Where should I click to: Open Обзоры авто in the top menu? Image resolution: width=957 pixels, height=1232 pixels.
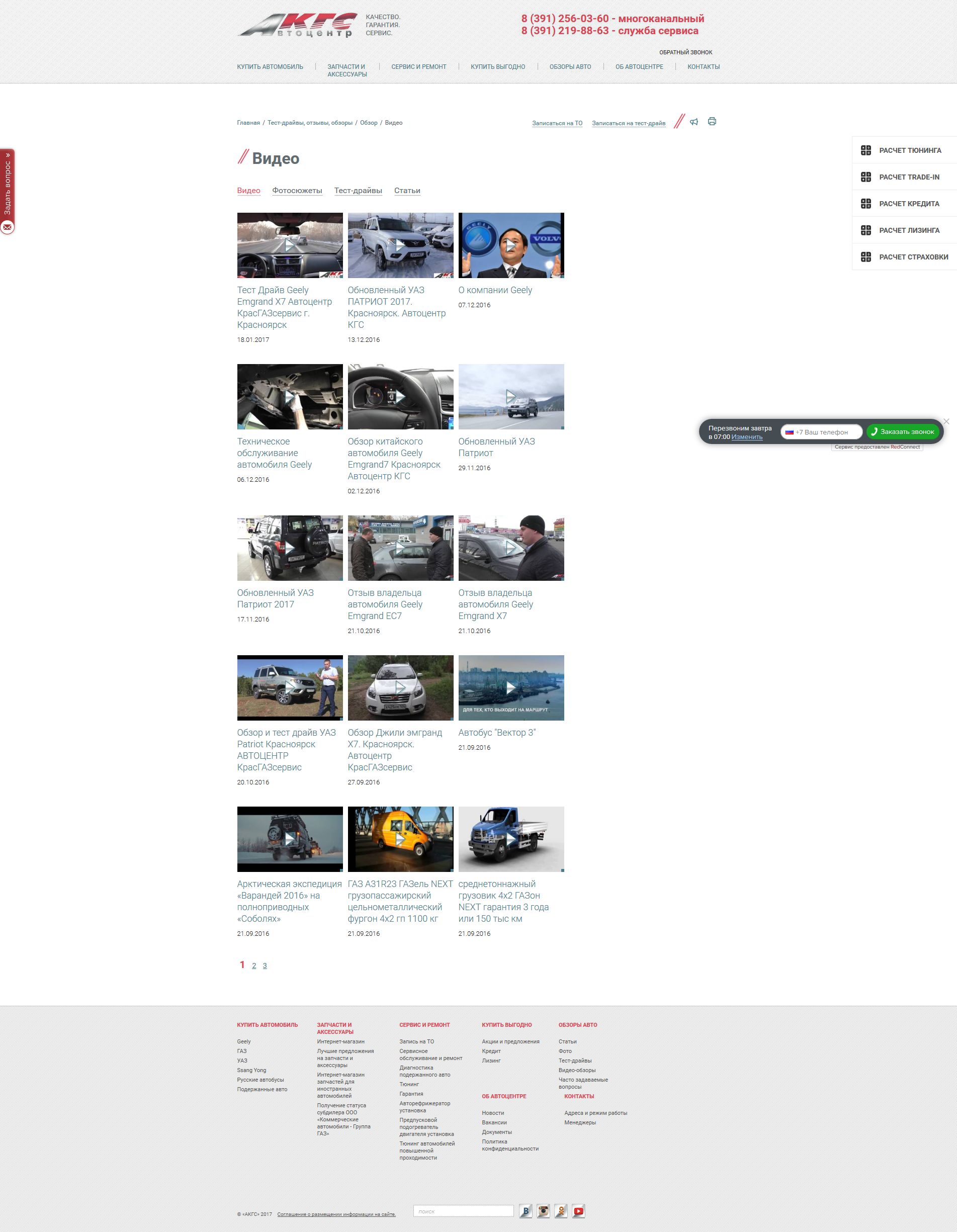(570, 66)
